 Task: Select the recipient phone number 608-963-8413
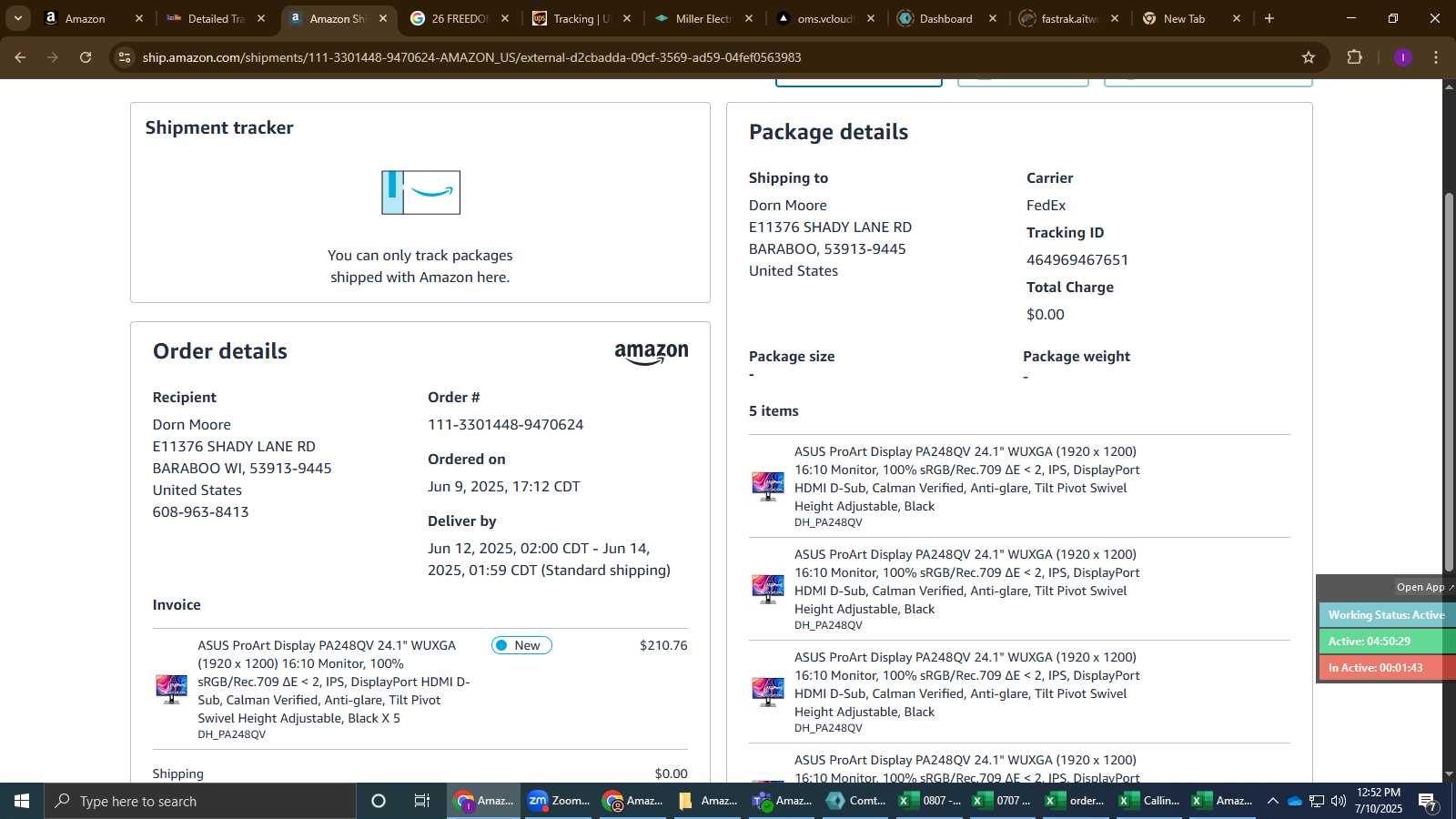(200, 511)
